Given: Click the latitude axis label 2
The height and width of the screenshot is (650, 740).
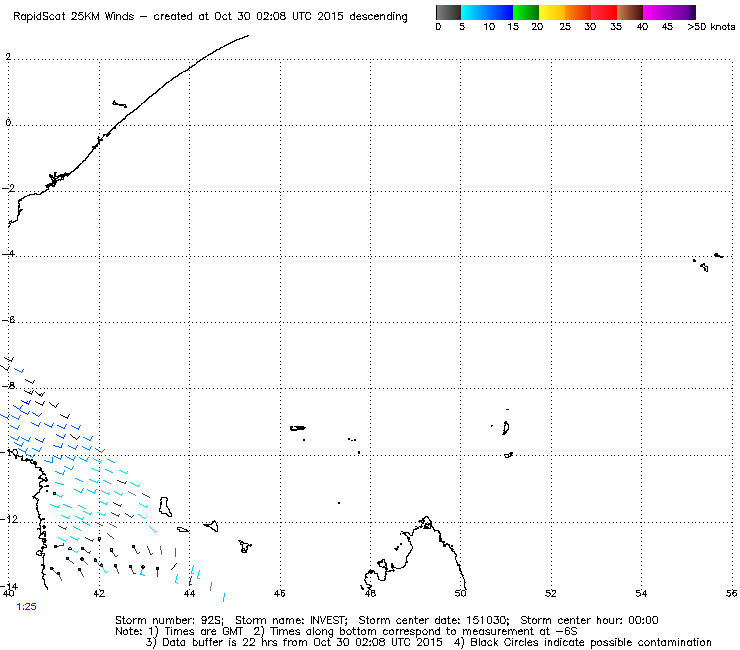Looking at the screenshot, I should (x=8, y=57).
